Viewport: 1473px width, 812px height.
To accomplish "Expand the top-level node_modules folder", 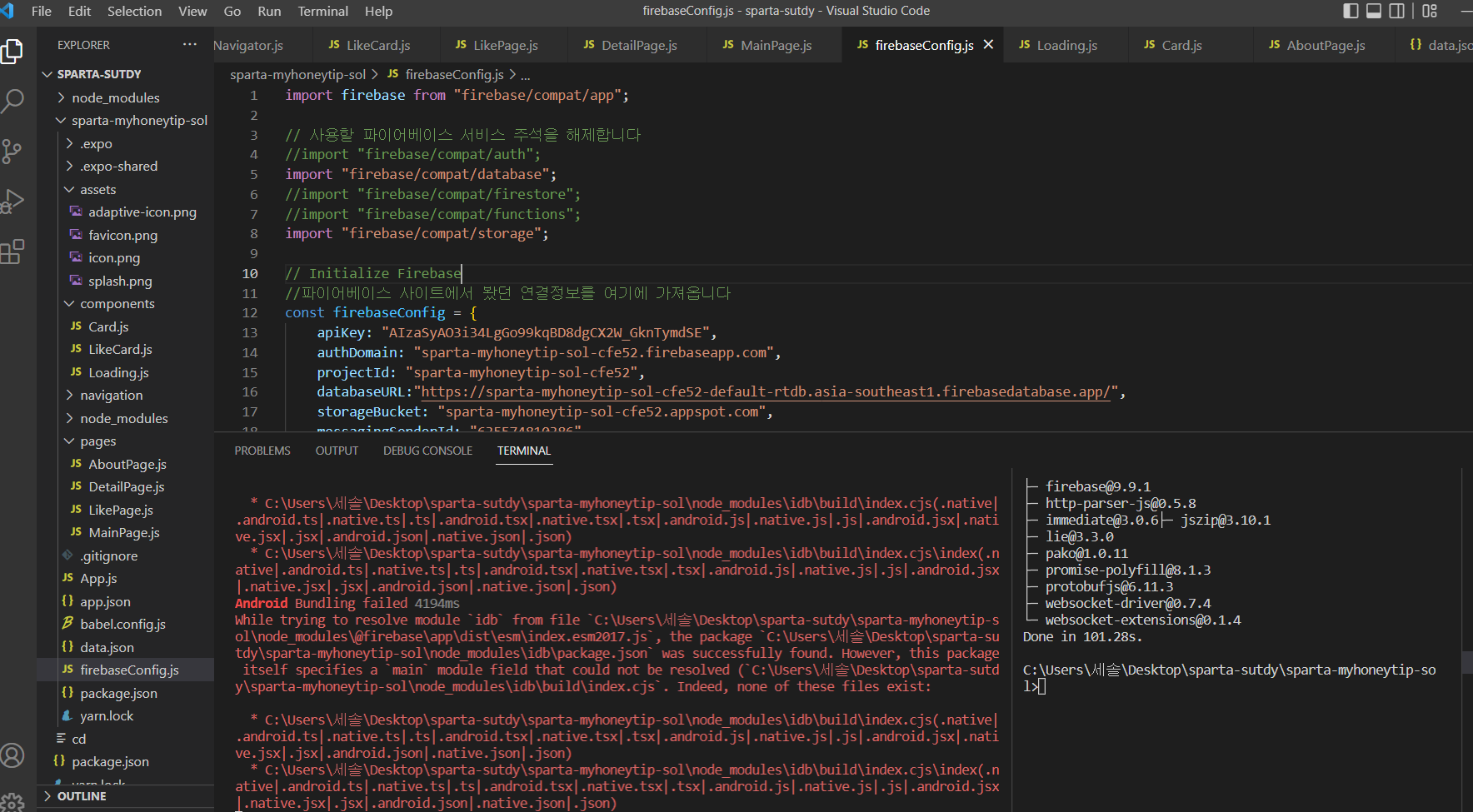I will point(61,97).
